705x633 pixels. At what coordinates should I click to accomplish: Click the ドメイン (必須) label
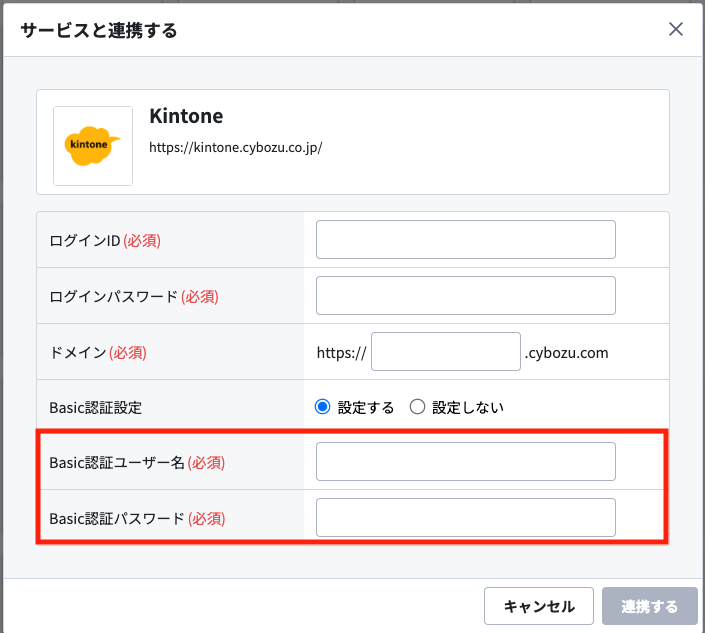point(98,352)
